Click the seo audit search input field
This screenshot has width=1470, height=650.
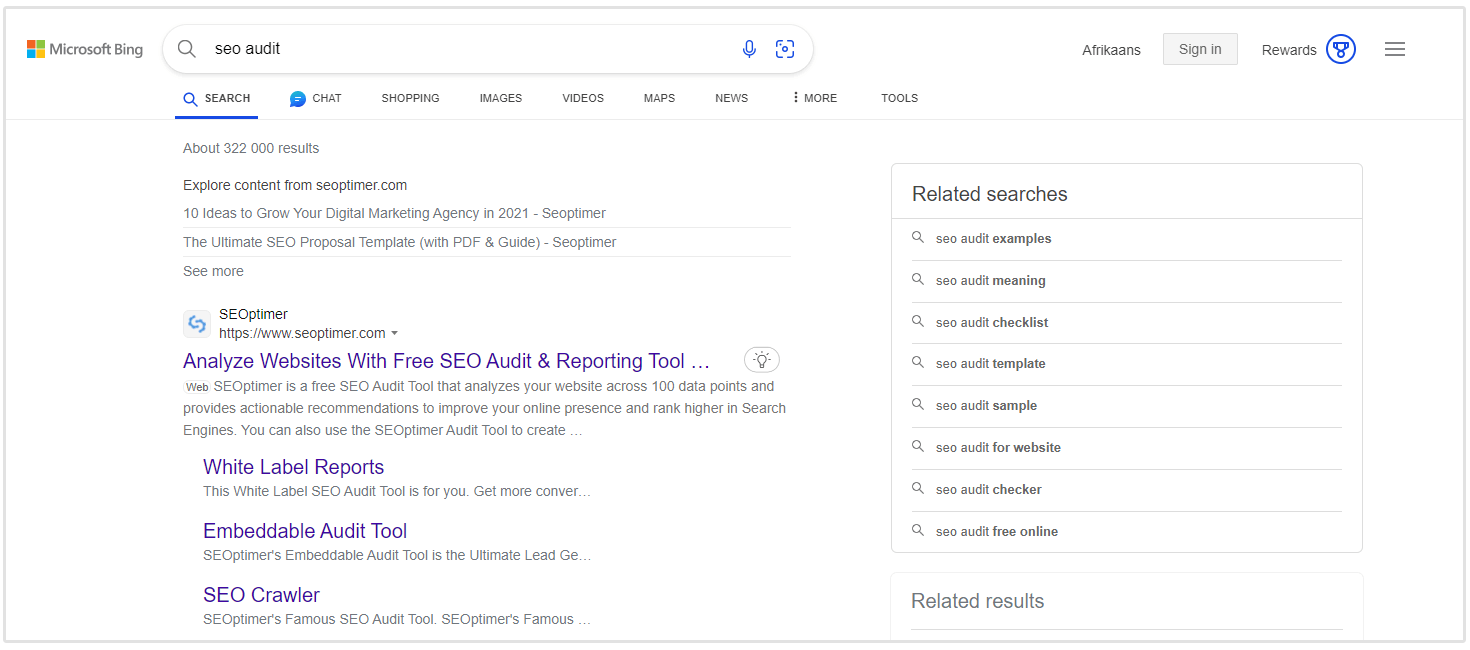460,49
